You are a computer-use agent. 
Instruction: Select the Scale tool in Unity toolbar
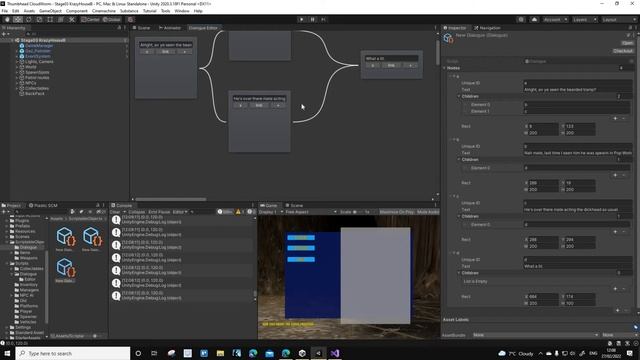(39, 19)
